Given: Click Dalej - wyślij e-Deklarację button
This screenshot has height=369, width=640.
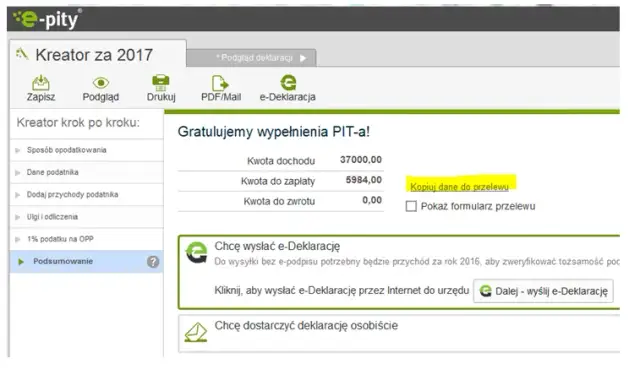Looking at the screenshot, I should 543,291.
